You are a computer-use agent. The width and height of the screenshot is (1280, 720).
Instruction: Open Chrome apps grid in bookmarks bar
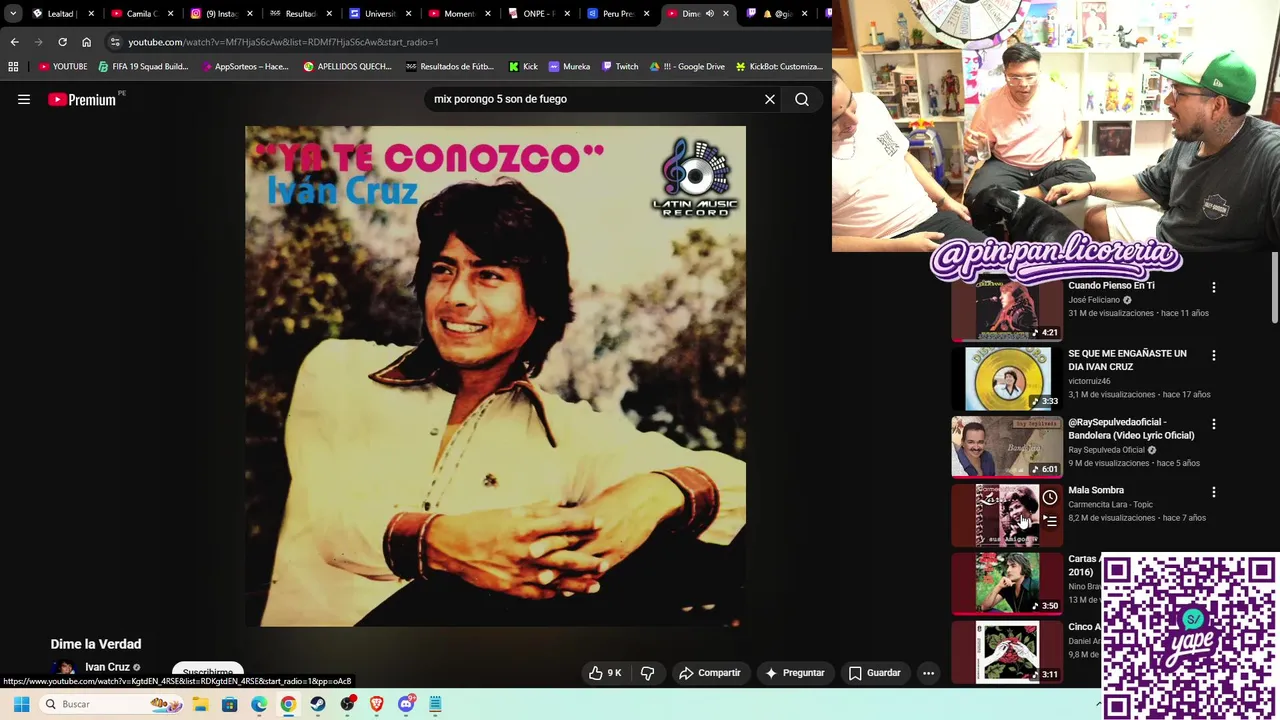13,66
